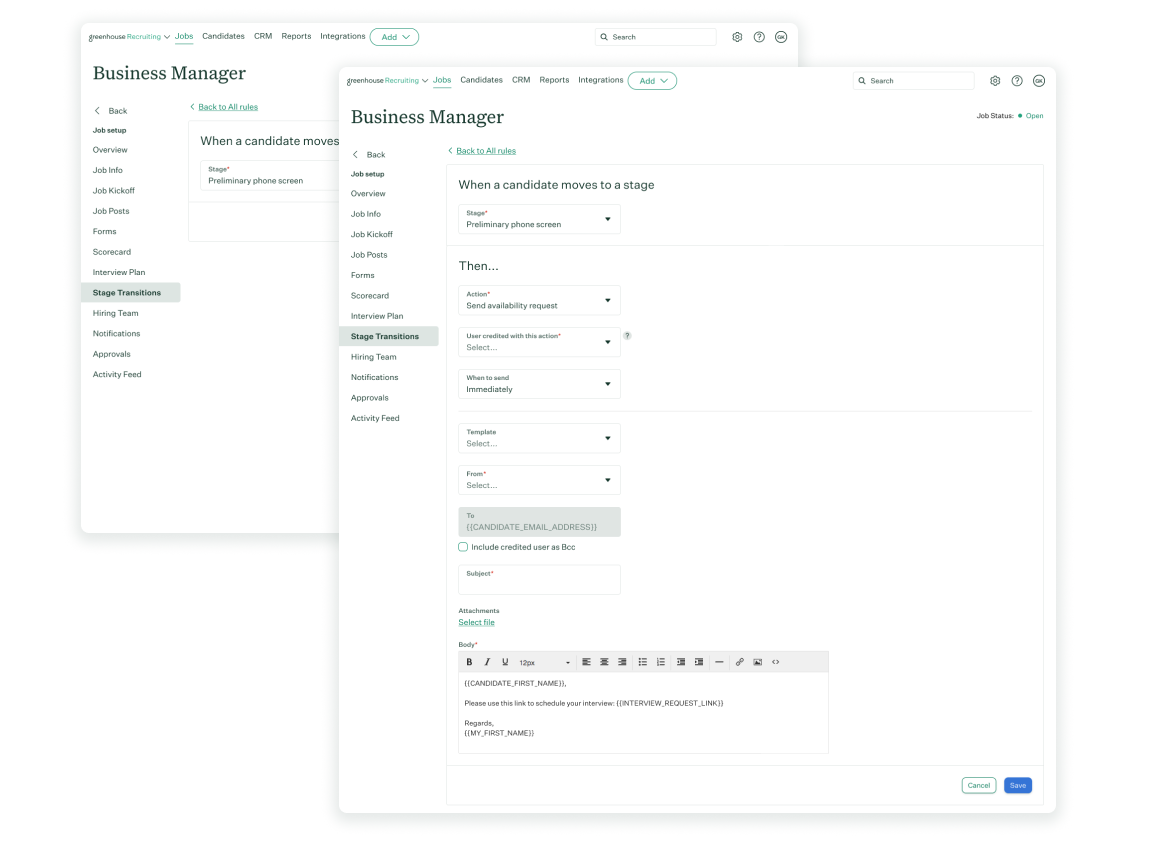Toggle bold formatting in the body editor
The width and height of the screenshot is (1163, 853).
click(x=469, y=662)
